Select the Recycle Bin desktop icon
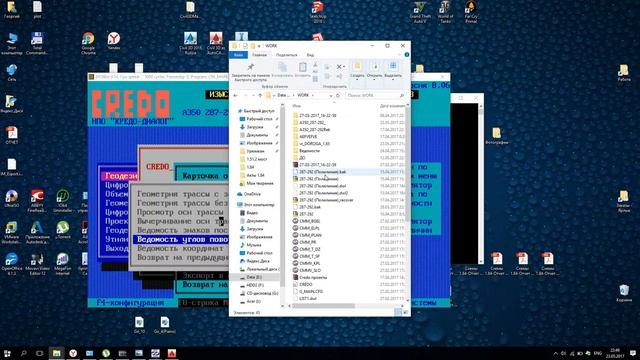 point(624,293)
